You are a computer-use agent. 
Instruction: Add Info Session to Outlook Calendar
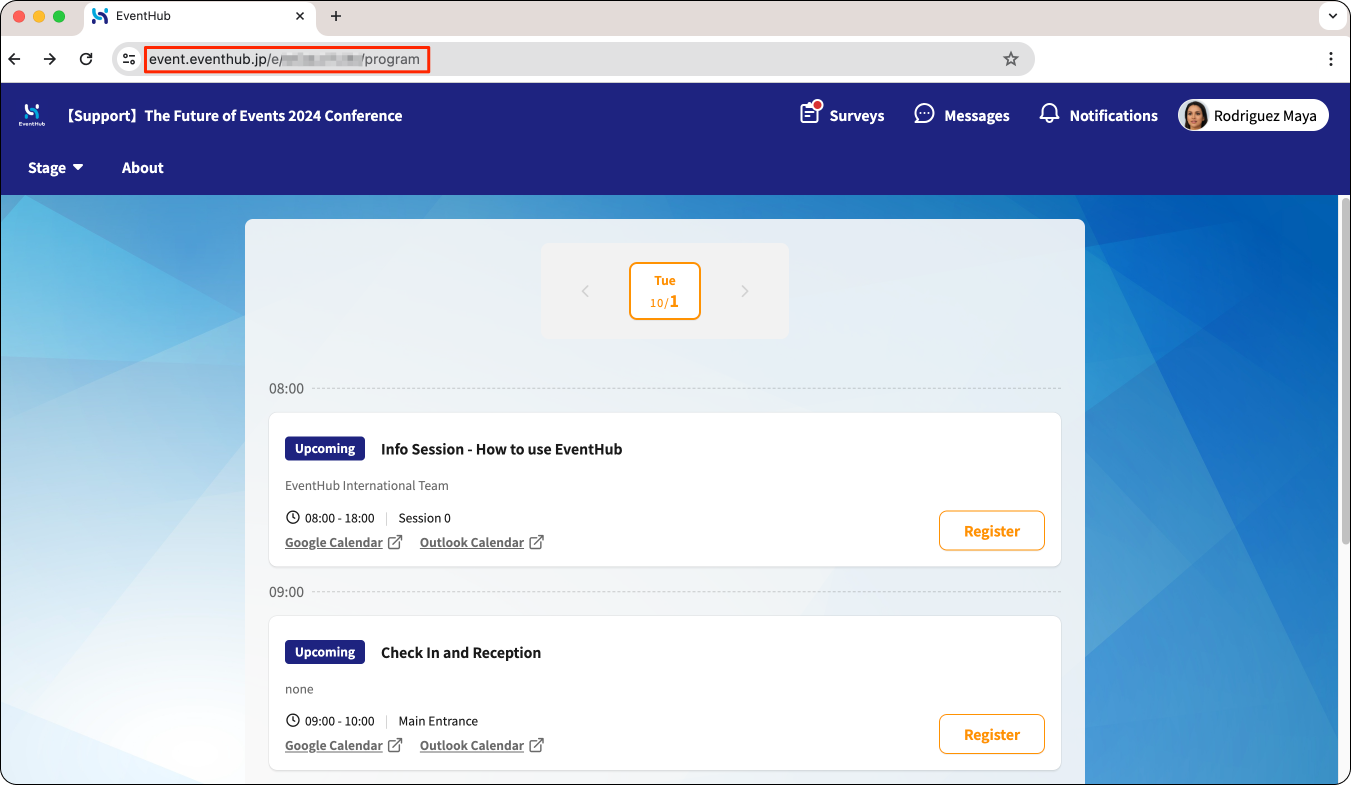tap(482, 542)
